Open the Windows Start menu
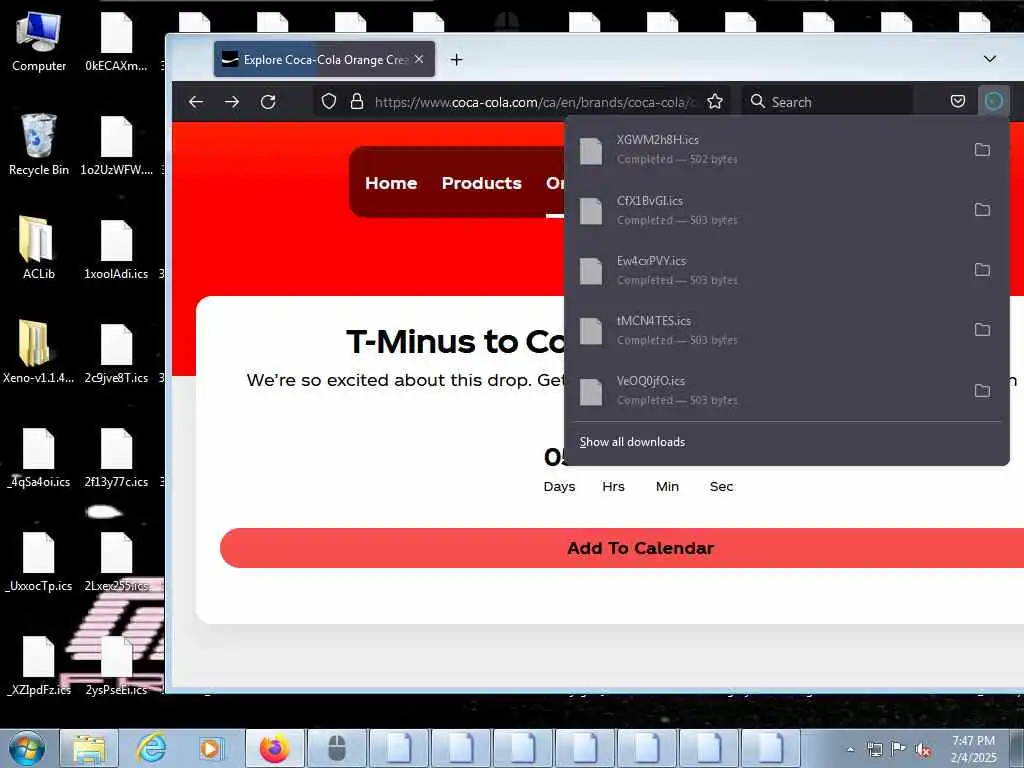The image size is (1024, 768). tap(27, 748)
